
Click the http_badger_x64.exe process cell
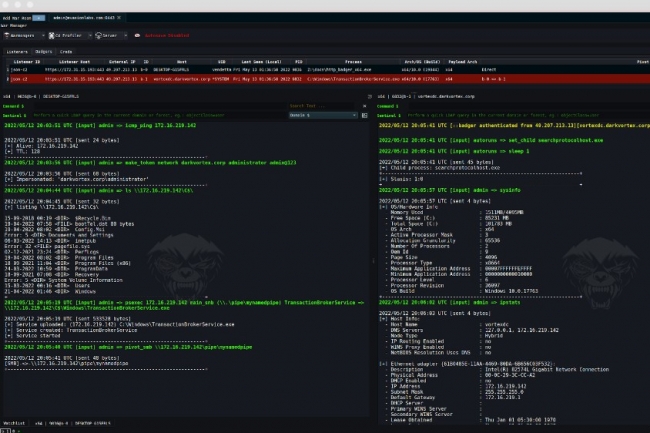tap(339, 70)
